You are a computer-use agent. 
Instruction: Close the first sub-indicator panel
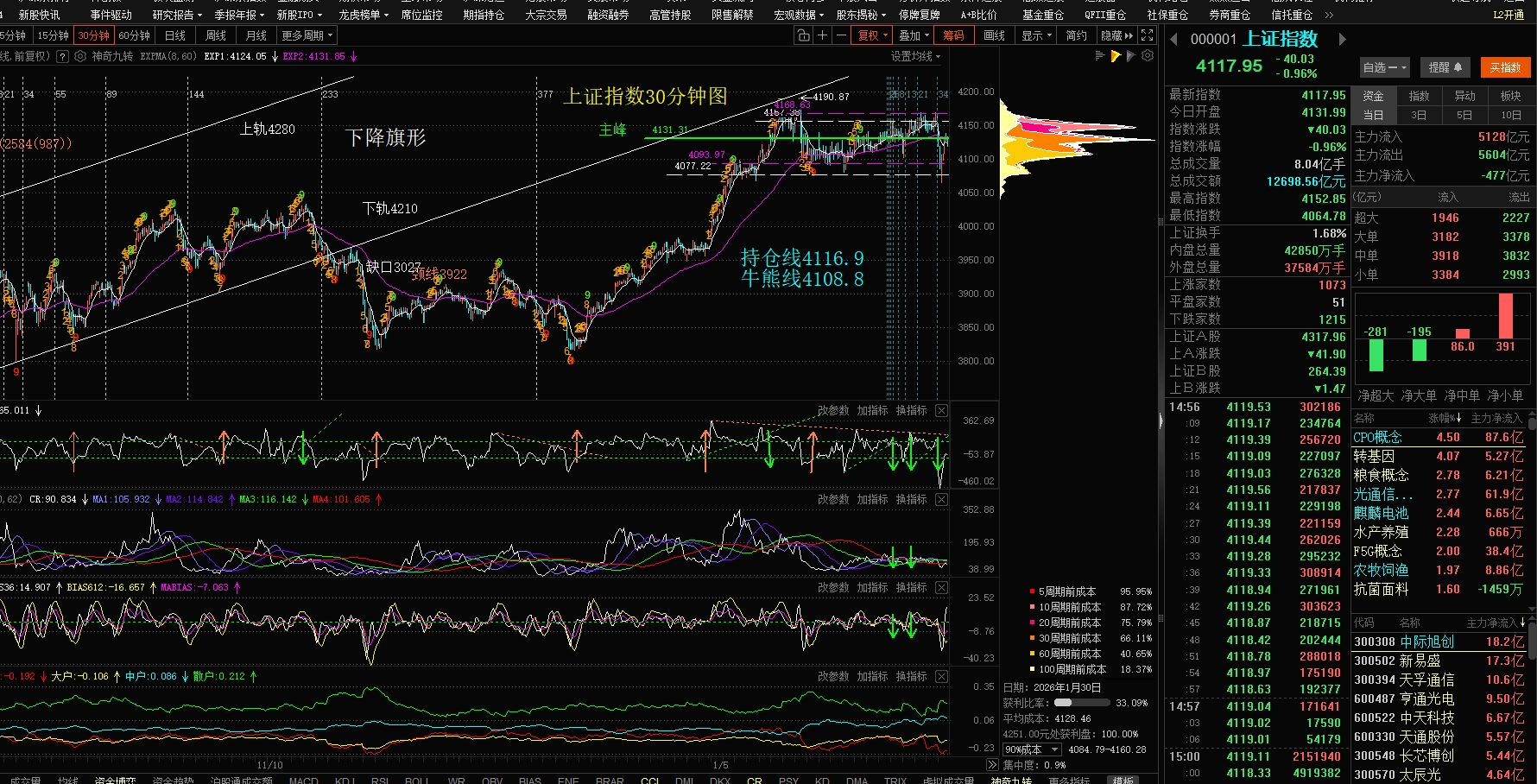click(941, 411)
